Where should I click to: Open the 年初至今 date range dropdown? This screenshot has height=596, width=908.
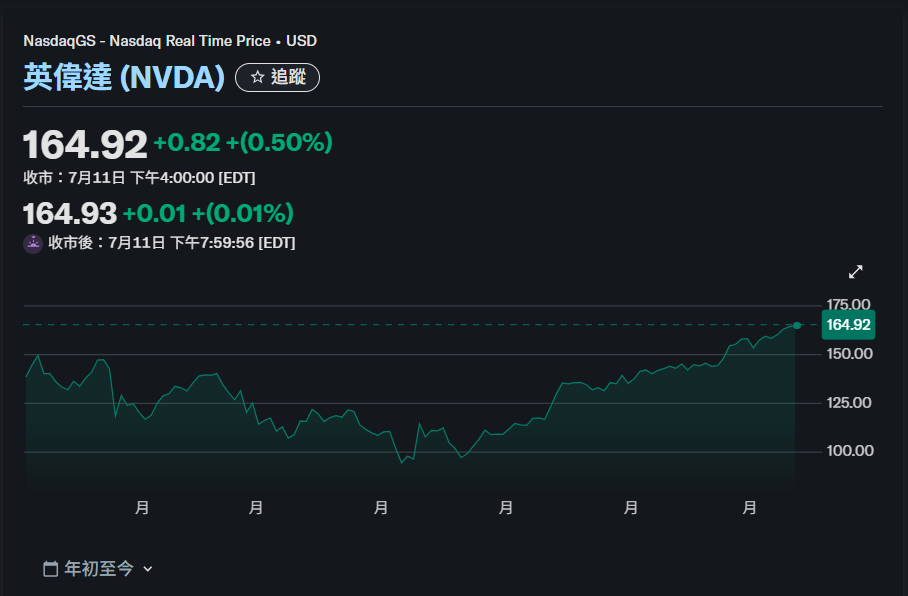(98, 569)
